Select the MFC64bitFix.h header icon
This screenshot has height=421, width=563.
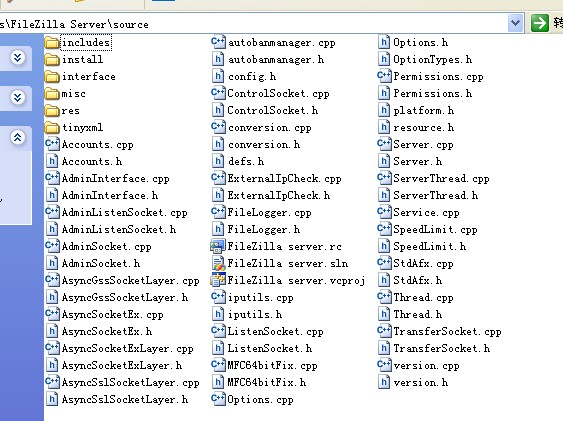pyautogui.click(x=218, y=382)
